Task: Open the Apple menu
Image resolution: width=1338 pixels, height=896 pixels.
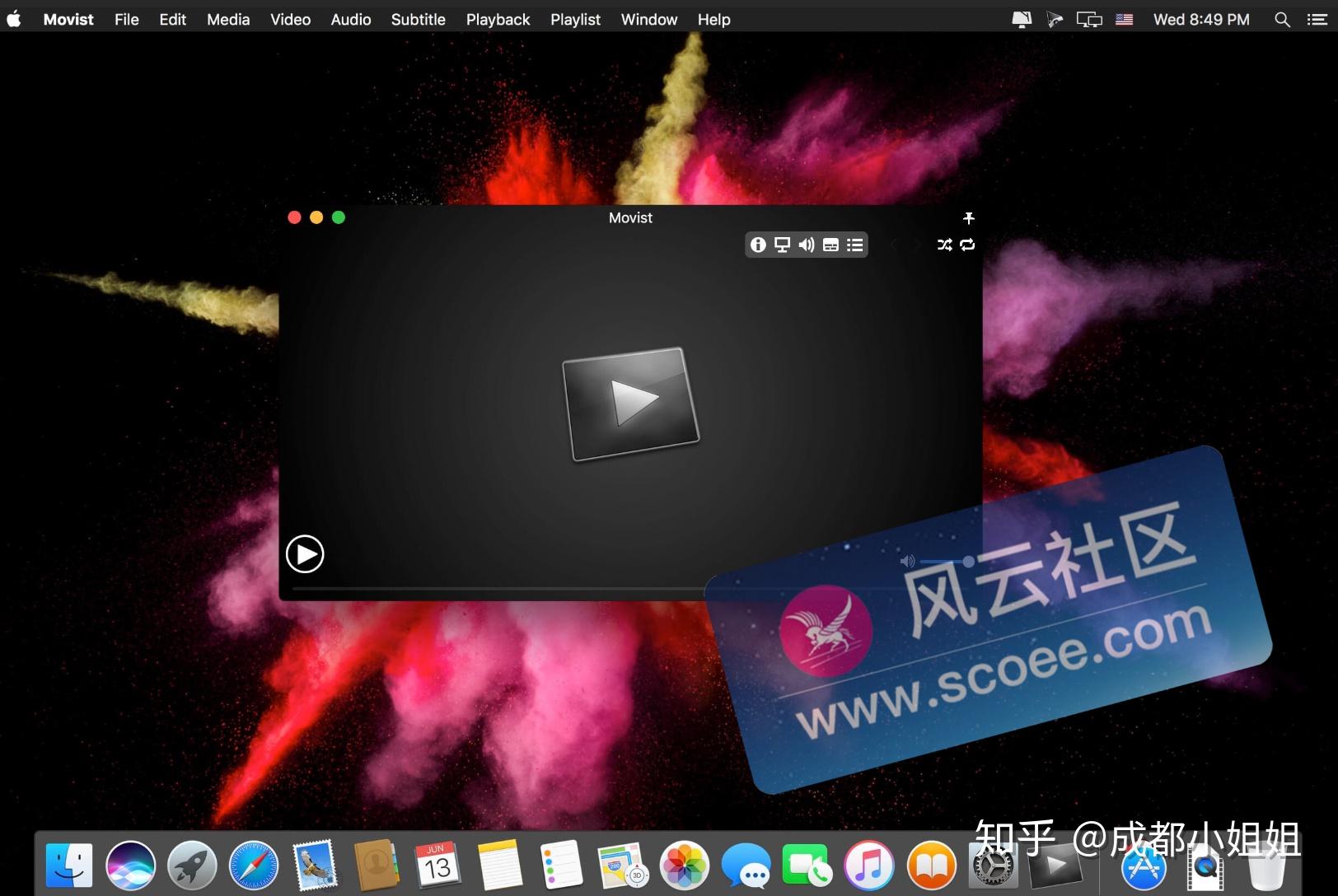Action: coord(14,19)
